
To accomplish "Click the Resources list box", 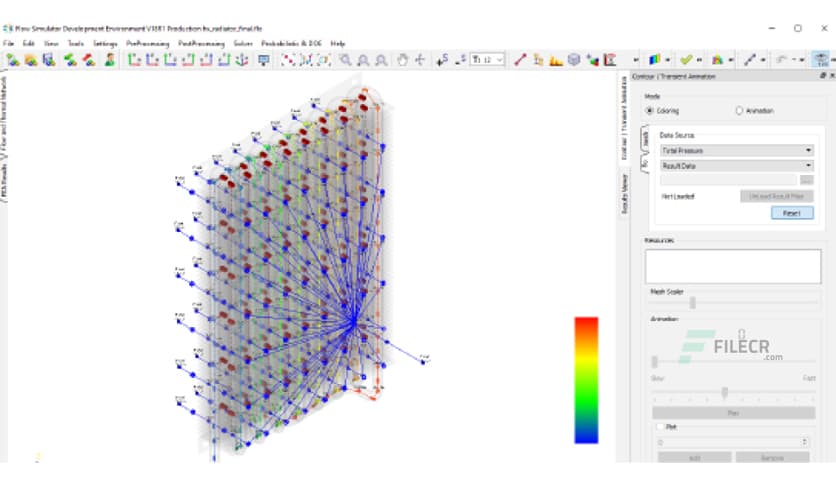I will (x=733, y=266).
